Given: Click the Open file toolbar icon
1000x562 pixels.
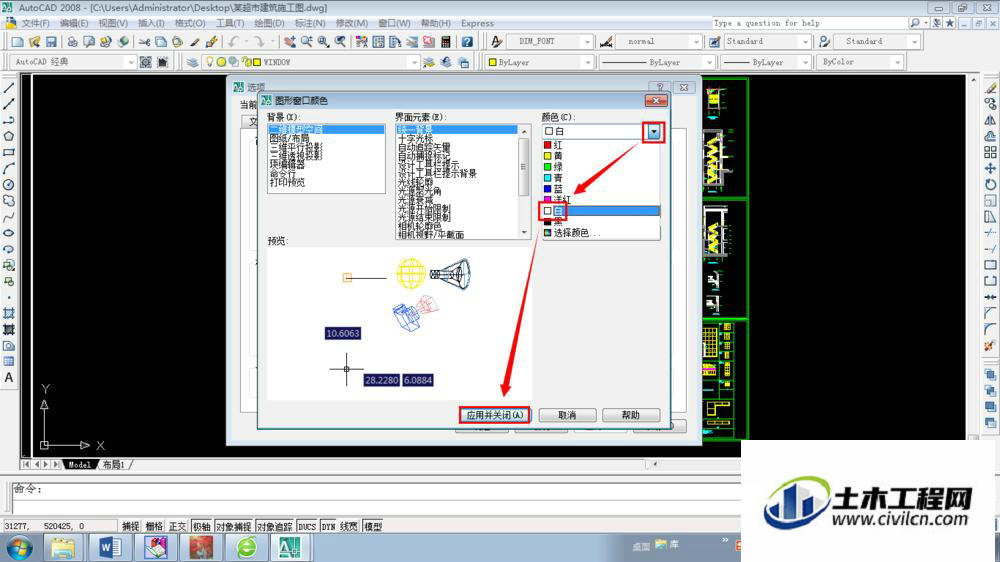Looking at the screenshot, I should click(x=34, y=42).
